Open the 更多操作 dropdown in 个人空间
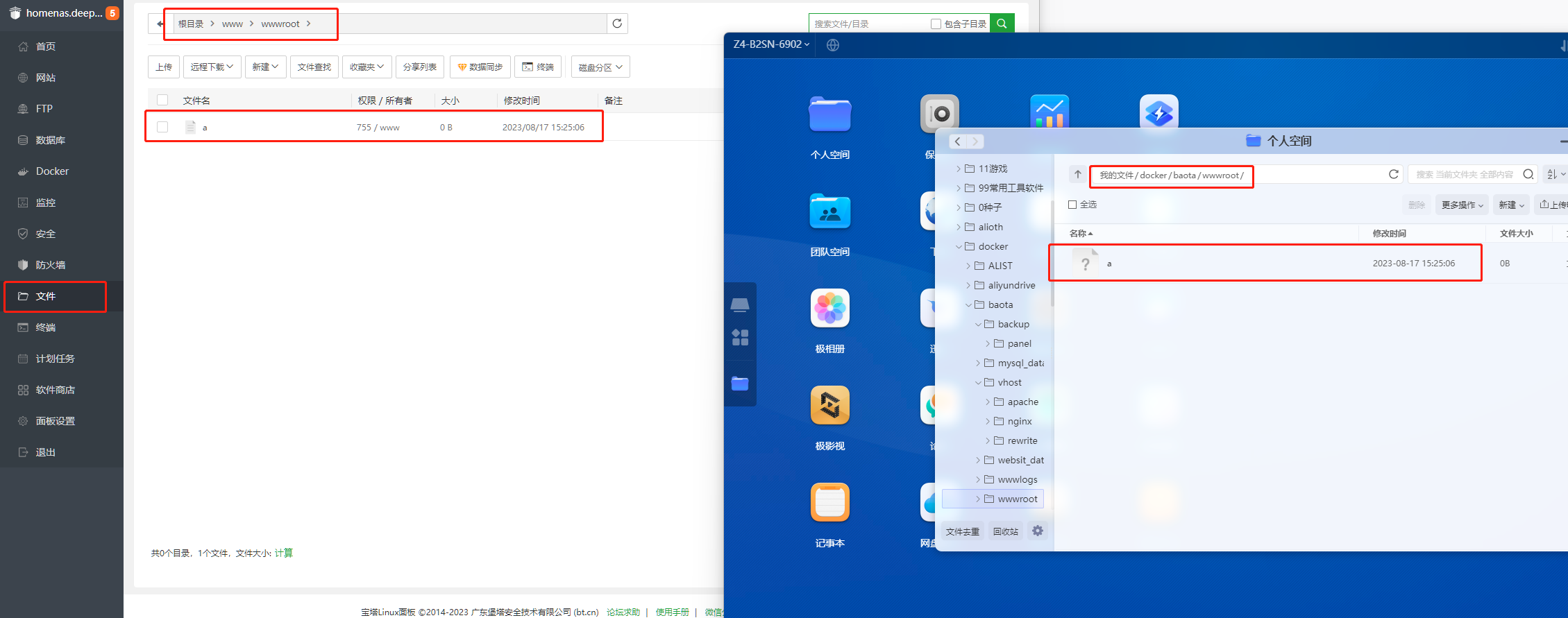1568x618 pixels. [1462, 205]
